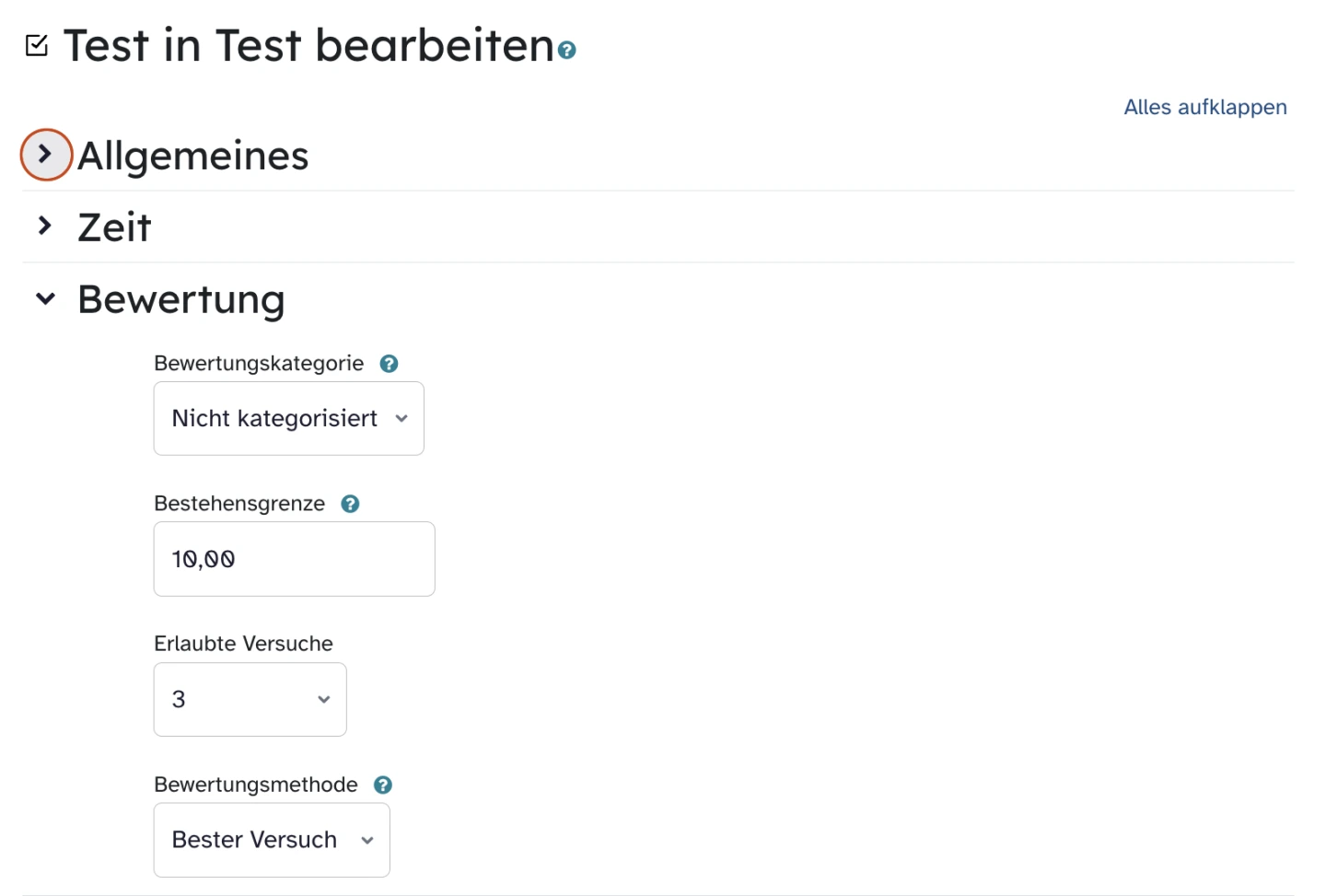Collapse the Bewertung section chevron

click(45, 298)
